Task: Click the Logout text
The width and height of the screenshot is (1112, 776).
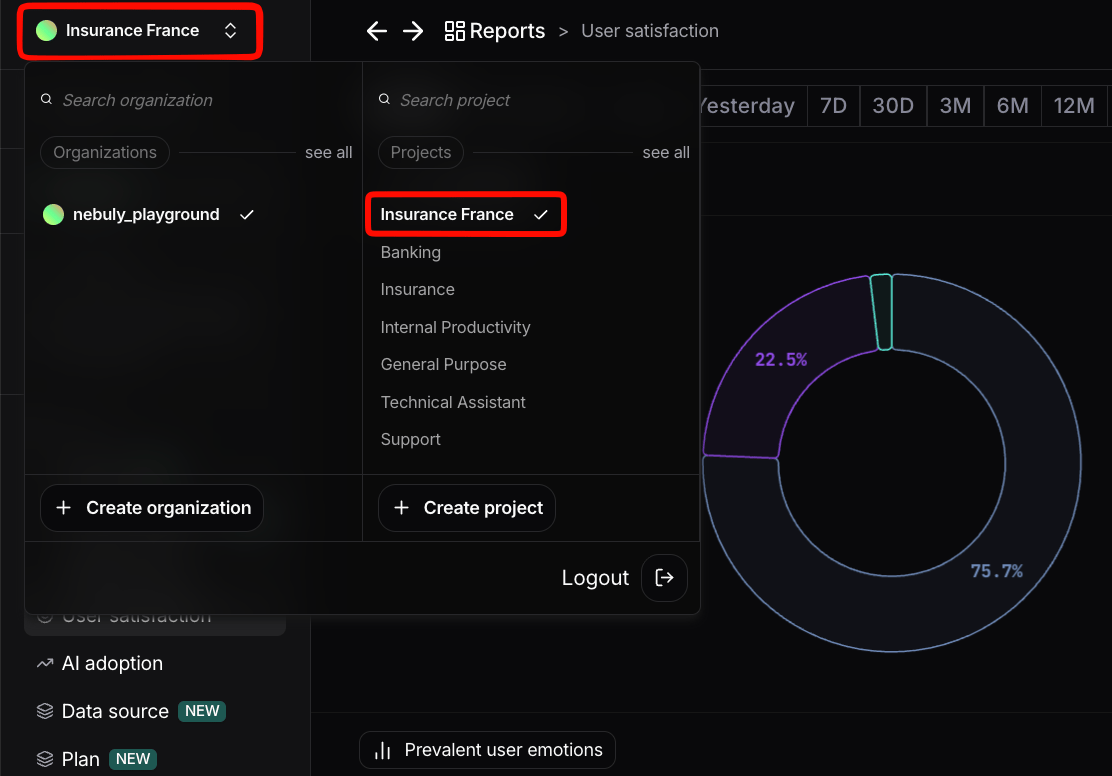Action: 595,578
